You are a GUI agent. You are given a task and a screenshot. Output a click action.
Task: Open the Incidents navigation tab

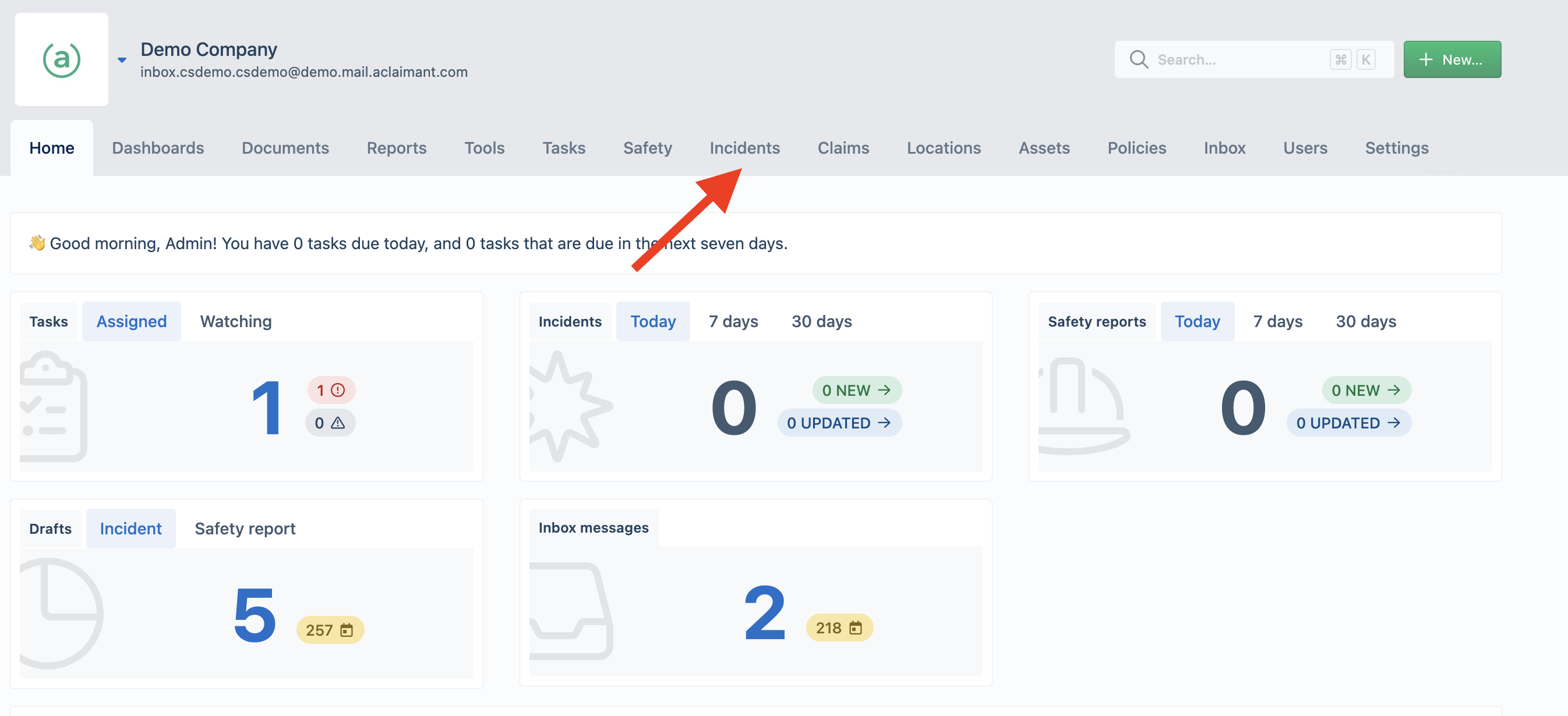[744, 148]
